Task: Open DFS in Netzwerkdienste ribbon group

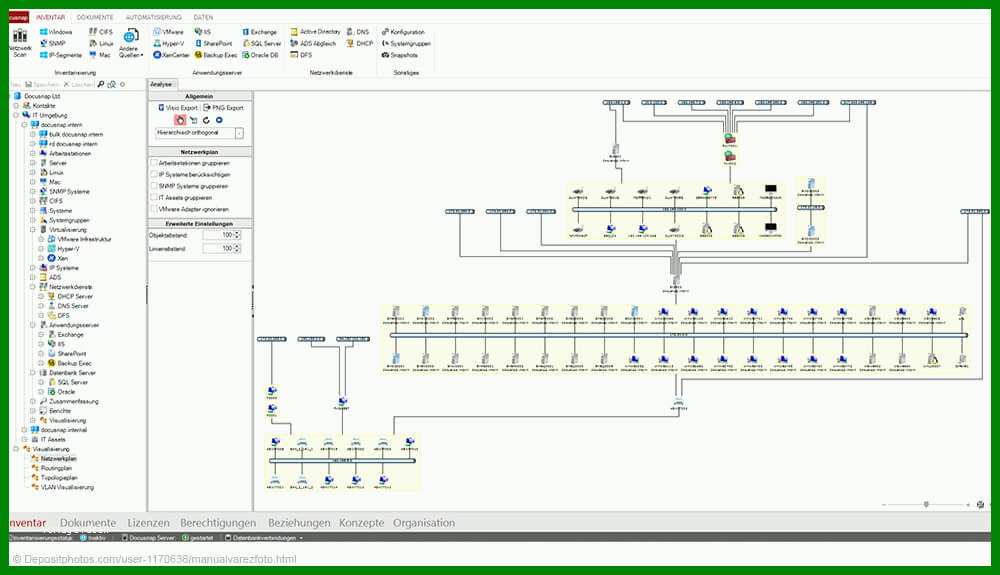Action: pyautogui.click(x=301, y=55)
